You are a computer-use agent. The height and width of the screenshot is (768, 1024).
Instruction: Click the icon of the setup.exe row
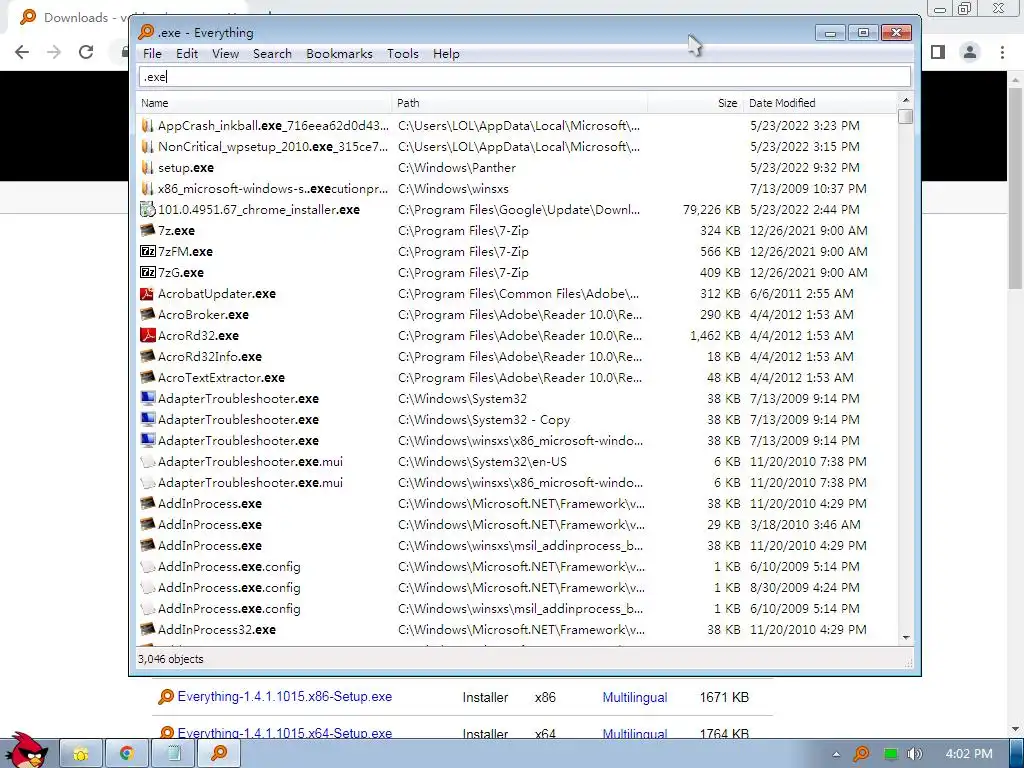click(x=148, y=167)
